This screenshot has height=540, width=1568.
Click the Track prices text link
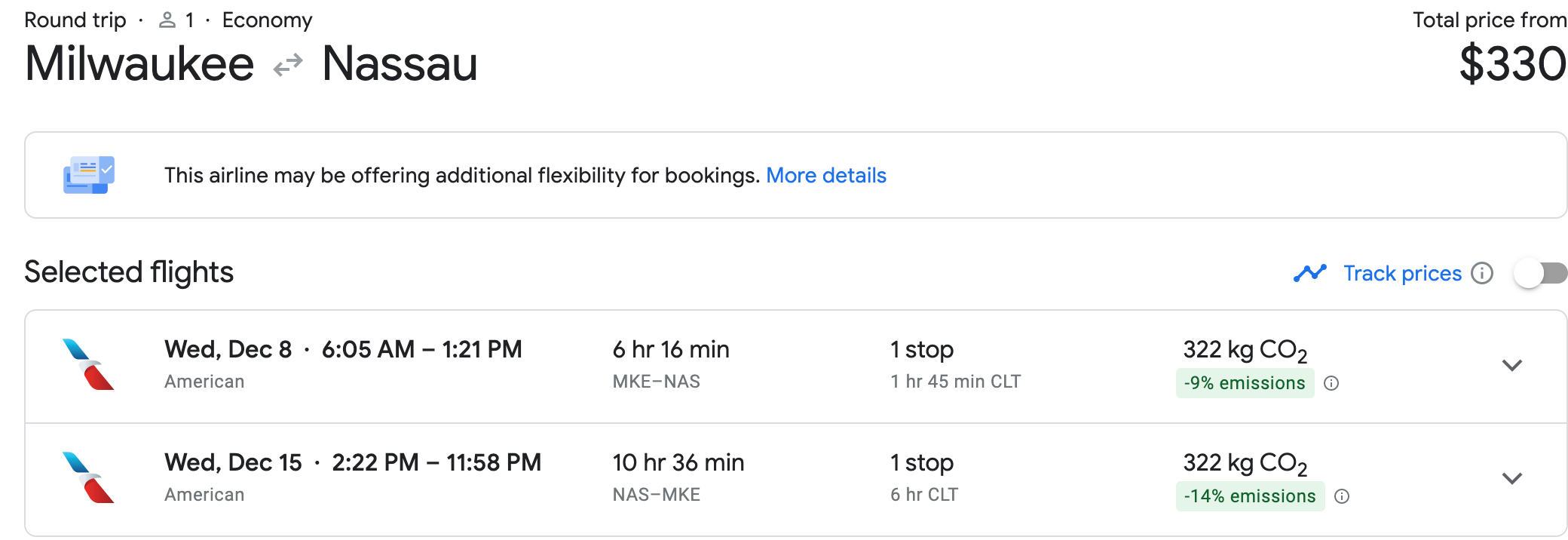point(1402,273)
